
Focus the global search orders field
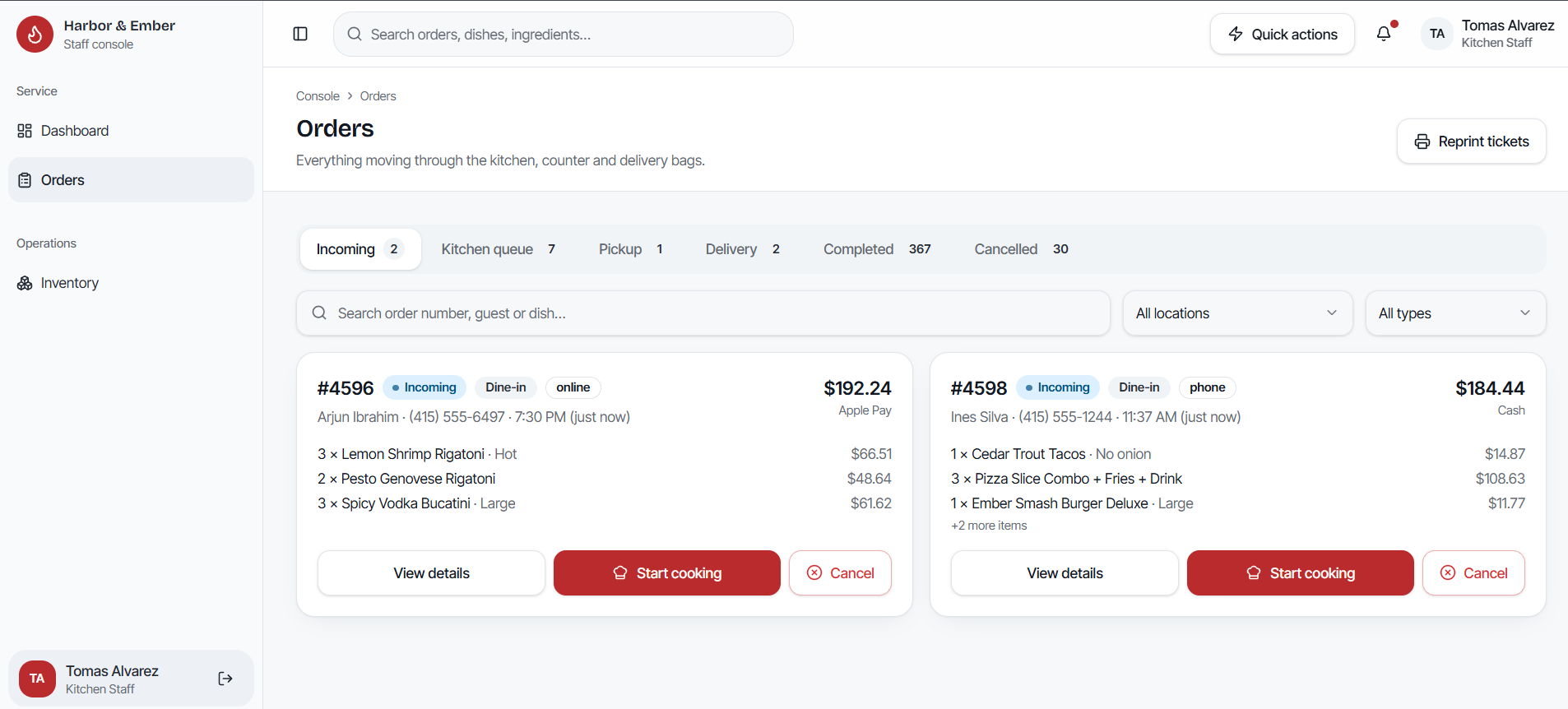coord(564,35)
